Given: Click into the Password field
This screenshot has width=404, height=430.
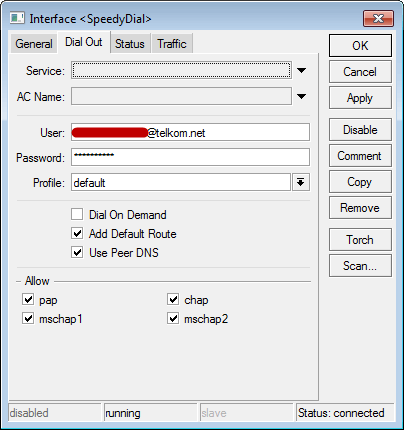Looking at the screenshot, I should pyautogui.click(x=190, y=157).
